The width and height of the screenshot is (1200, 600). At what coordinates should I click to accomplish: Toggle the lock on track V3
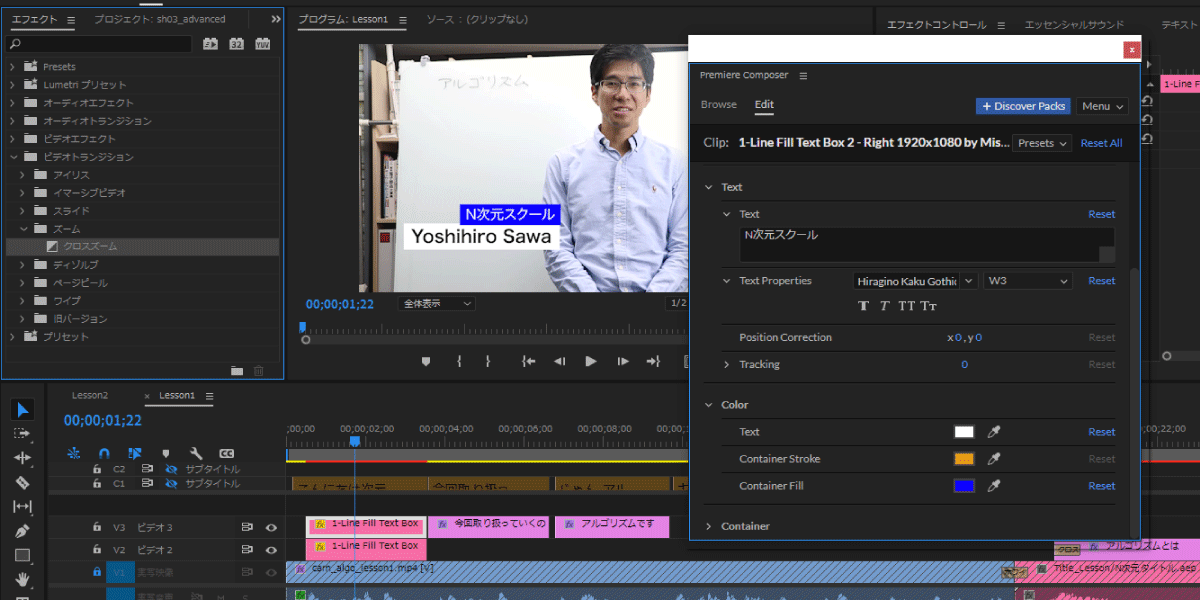pos(97,527)
